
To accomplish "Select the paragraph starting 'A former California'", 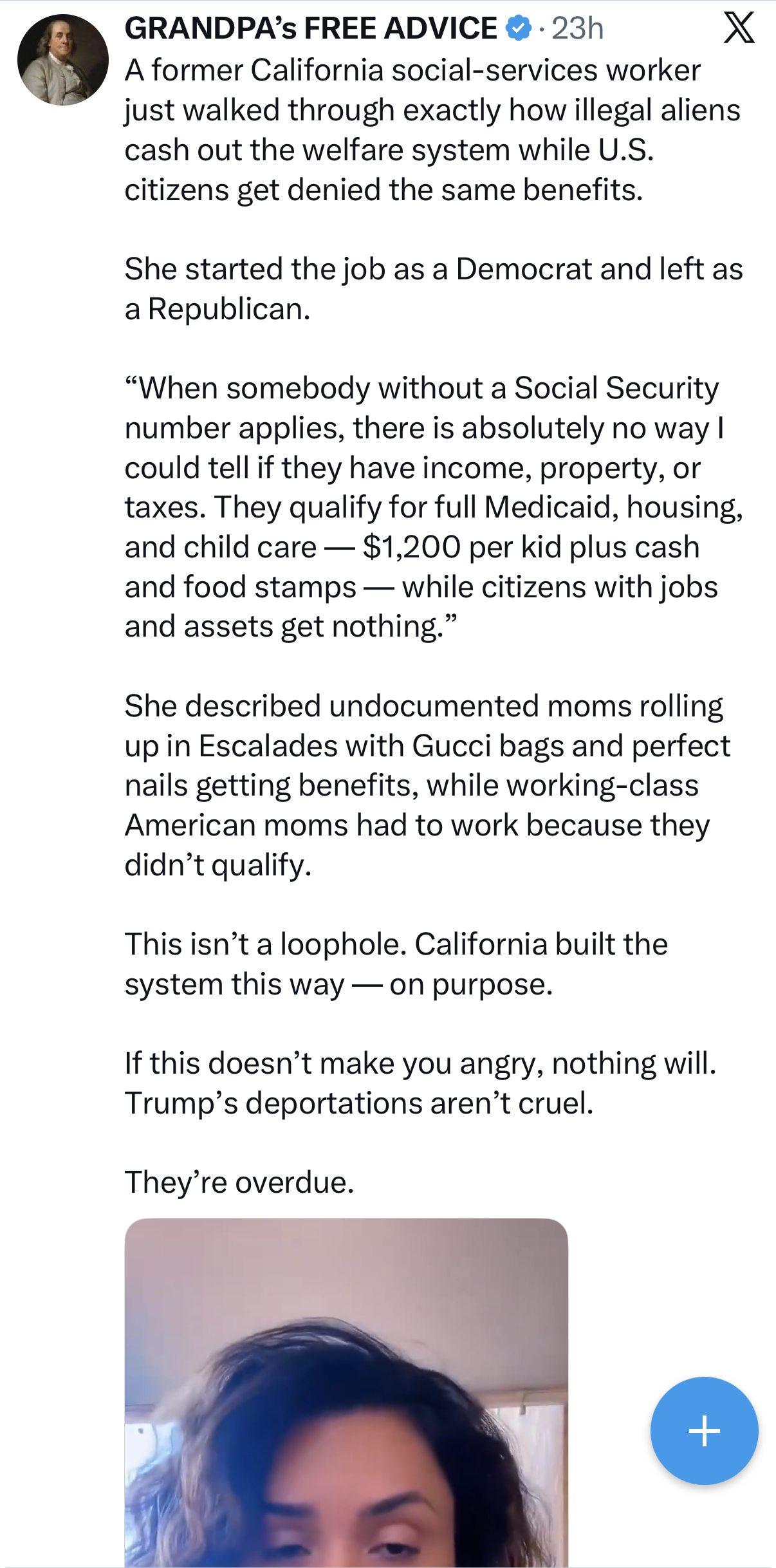I will click(432, 130).
